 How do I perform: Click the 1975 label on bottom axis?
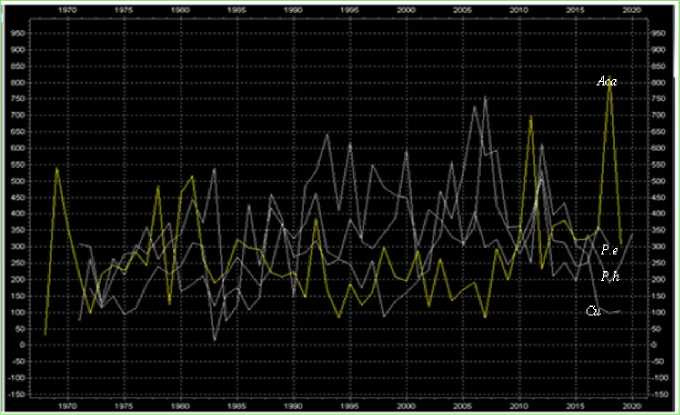[124, 406]
